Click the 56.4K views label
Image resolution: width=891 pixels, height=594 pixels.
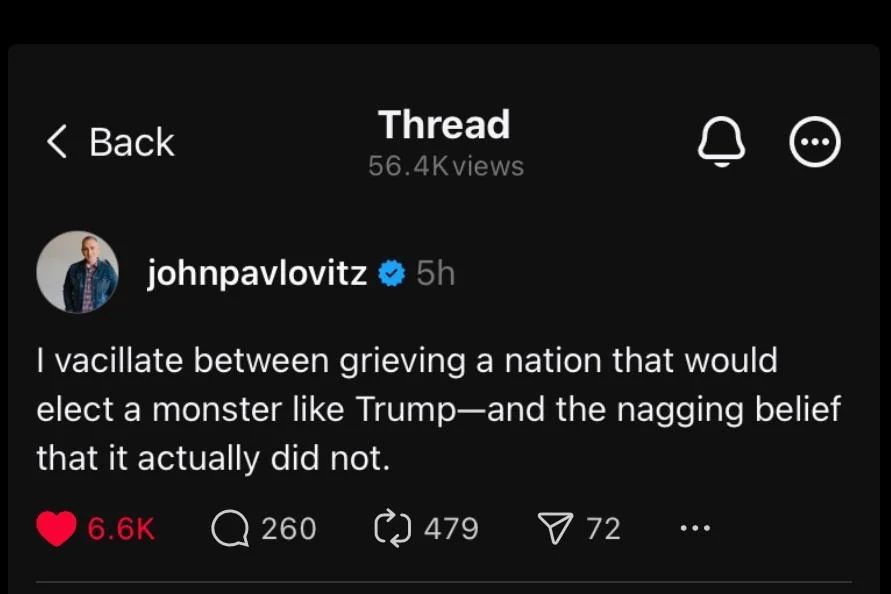(446, 166)
